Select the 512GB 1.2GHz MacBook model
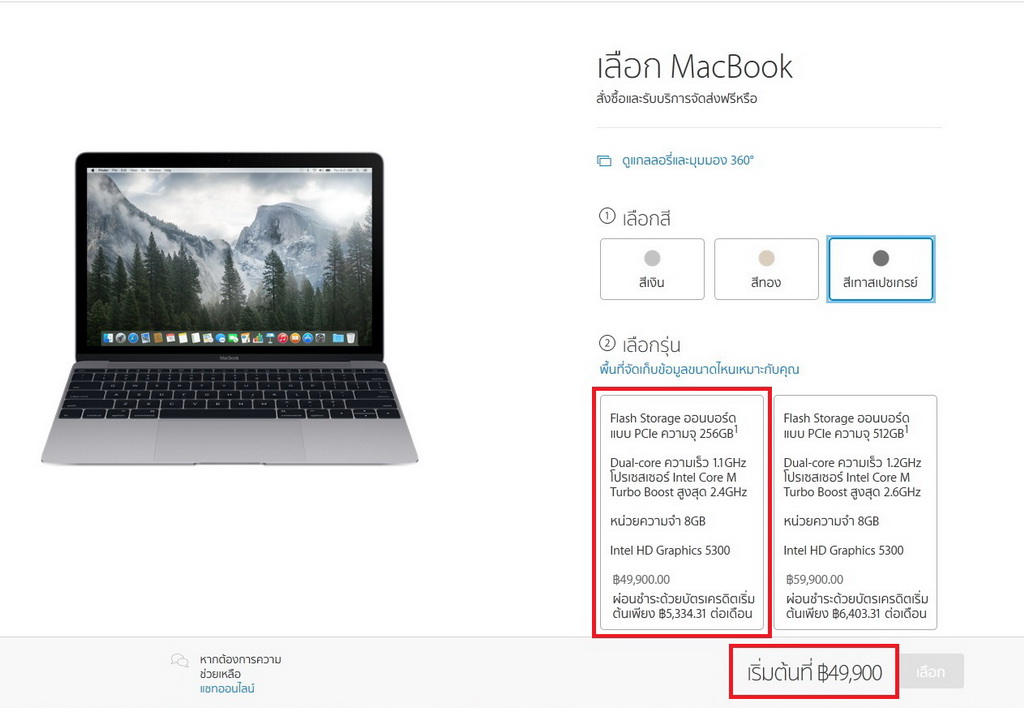The width and height of the screenshot is (1024, 708). 856,512
